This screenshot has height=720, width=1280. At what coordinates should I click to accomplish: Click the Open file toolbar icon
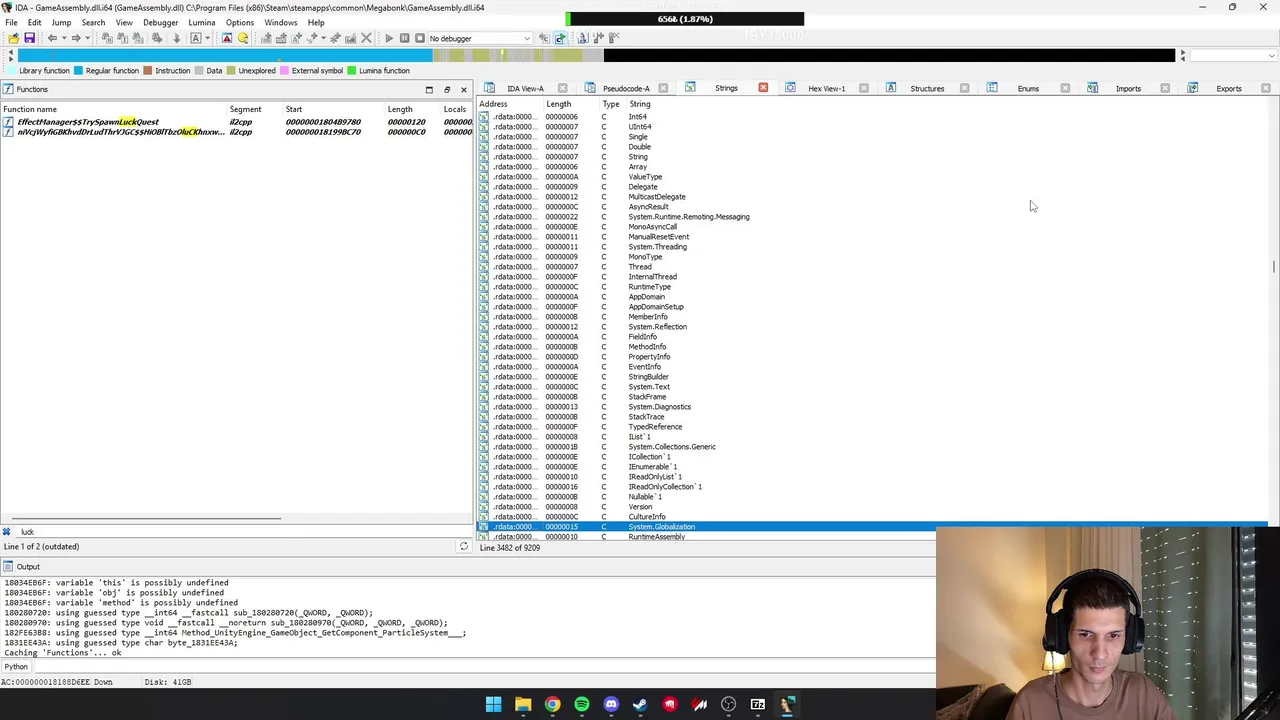(x=13, y=38)
